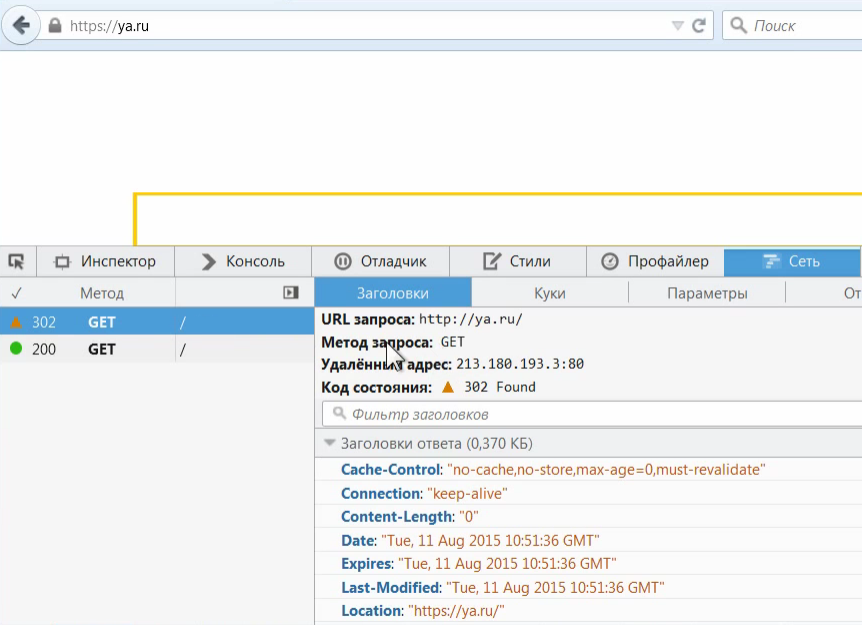This screenshot has height=625, width=862.
Task: Switch to the Стили tab
Action: tap(517, 261)
